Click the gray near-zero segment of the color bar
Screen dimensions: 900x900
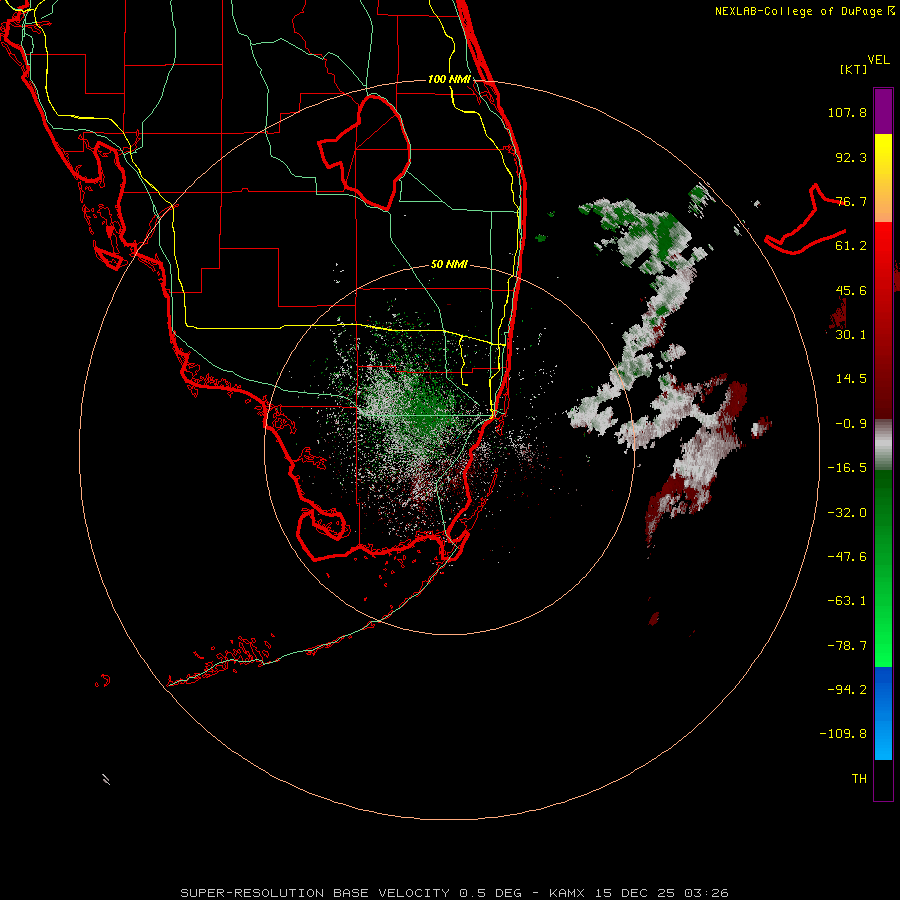(883, 445)
